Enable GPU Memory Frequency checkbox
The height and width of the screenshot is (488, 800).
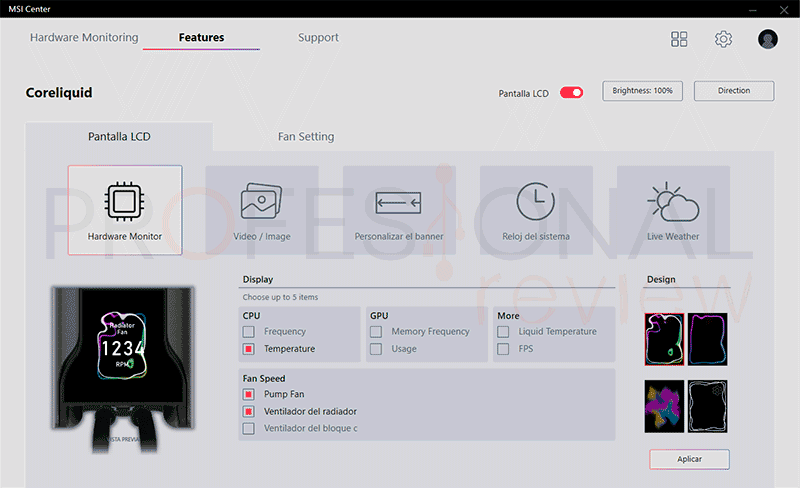click(376, 332)
